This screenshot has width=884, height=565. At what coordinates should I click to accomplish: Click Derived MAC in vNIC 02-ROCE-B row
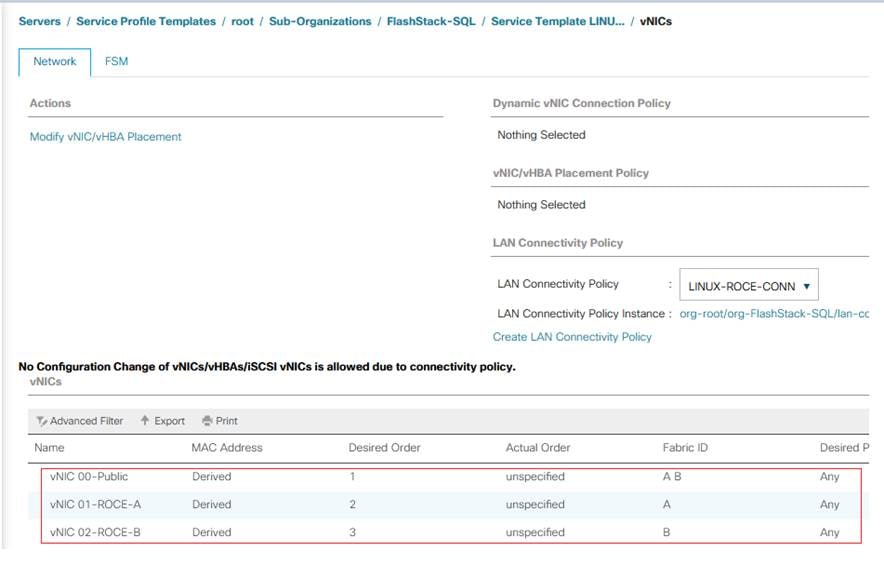pos(211,532)
